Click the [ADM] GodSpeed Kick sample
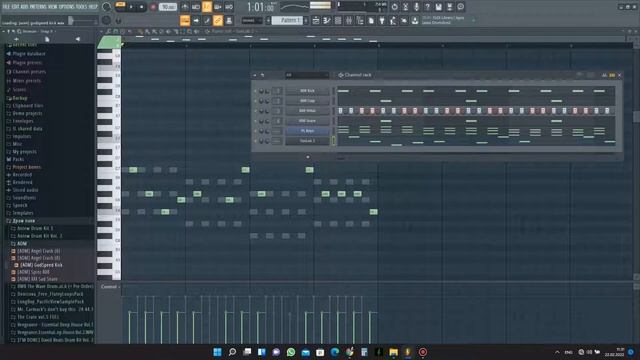The height and width of the screenshot is (360, 640). pyautogui.click(x=41, y=265)
